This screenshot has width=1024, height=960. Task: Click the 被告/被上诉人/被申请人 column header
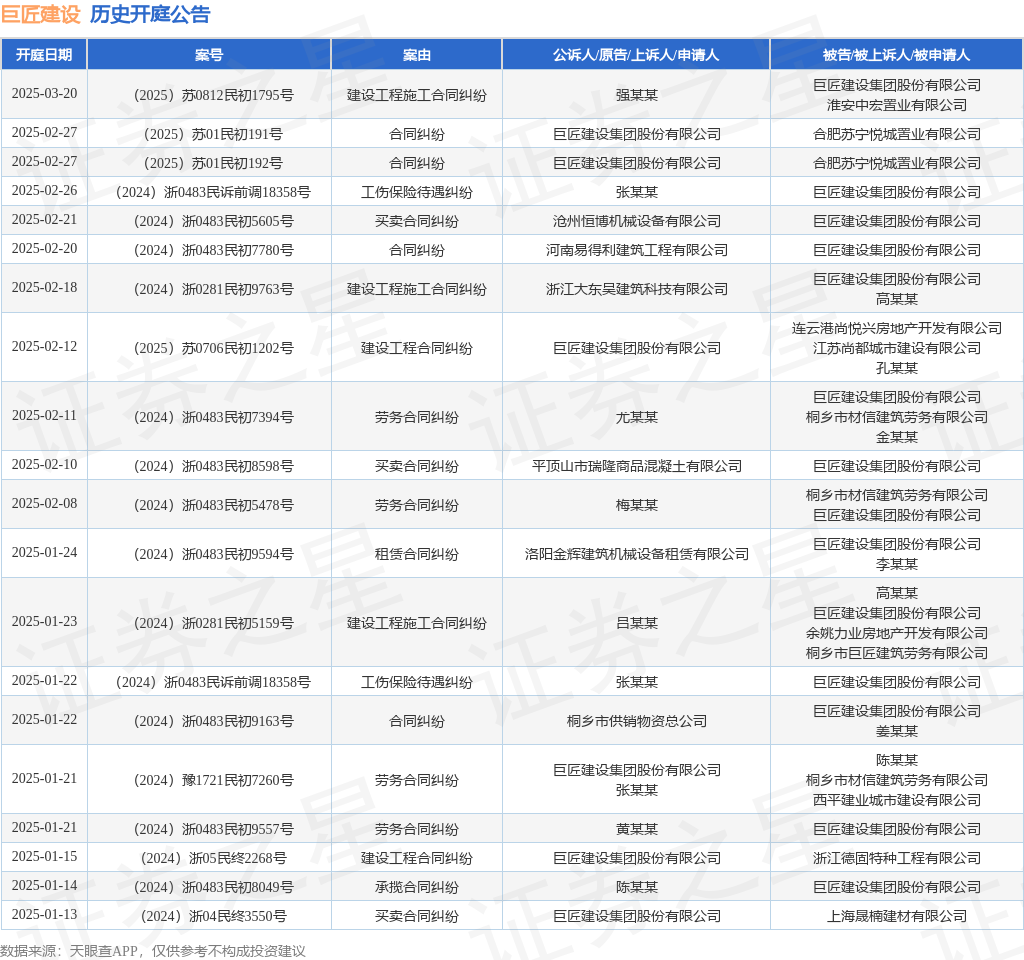tap(897, 55)
